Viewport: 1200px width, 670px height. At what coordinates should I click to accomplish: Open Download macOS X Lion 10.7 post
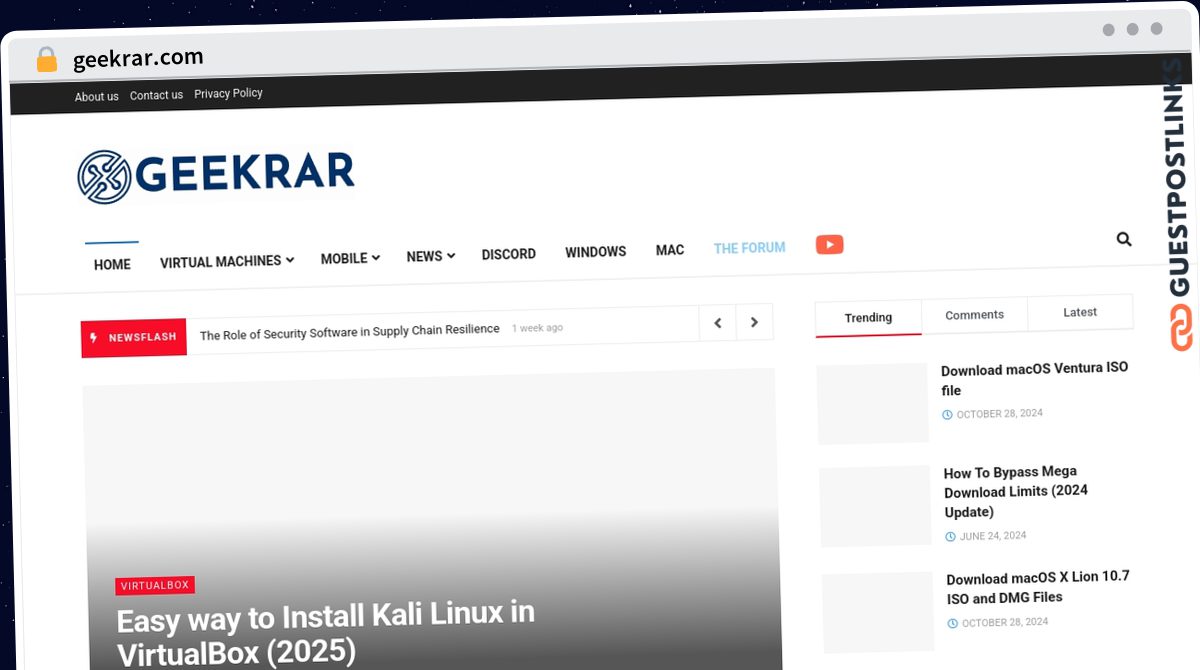(x=1038, y=587)
